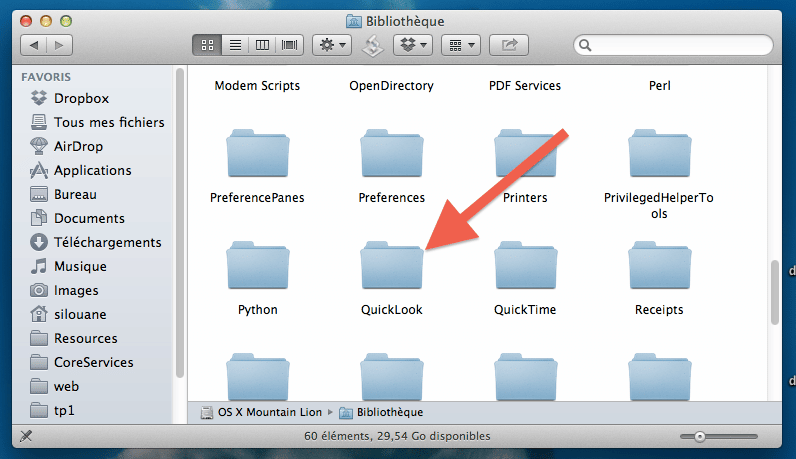Switch to icon view
The height and width of the screenshot is (459, 796).
point(207,45)
